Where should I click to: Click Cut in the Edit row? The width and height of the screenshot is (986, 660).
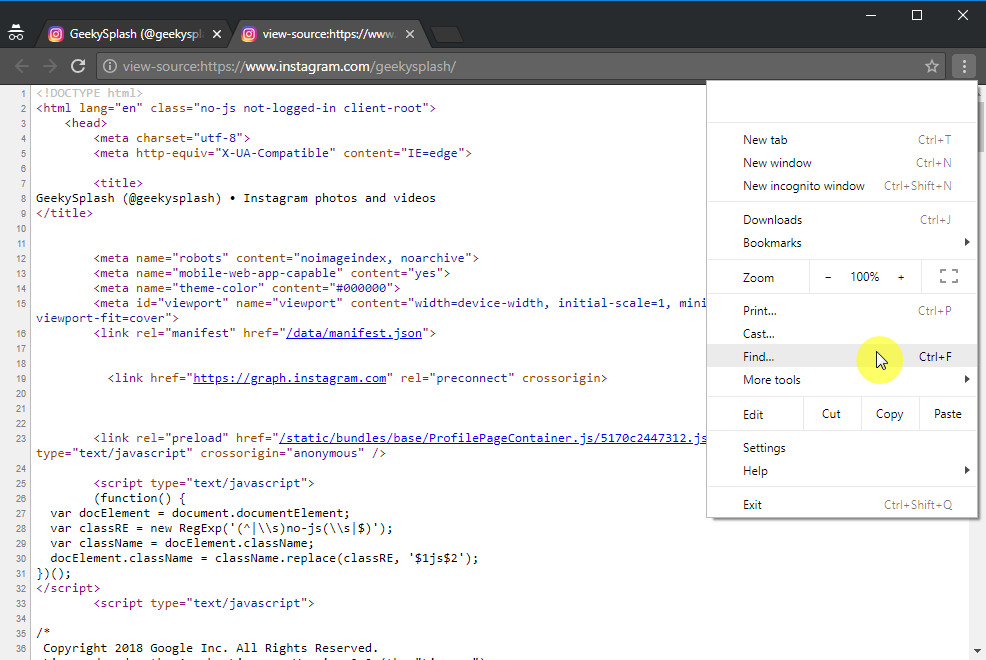click(831, 414)
